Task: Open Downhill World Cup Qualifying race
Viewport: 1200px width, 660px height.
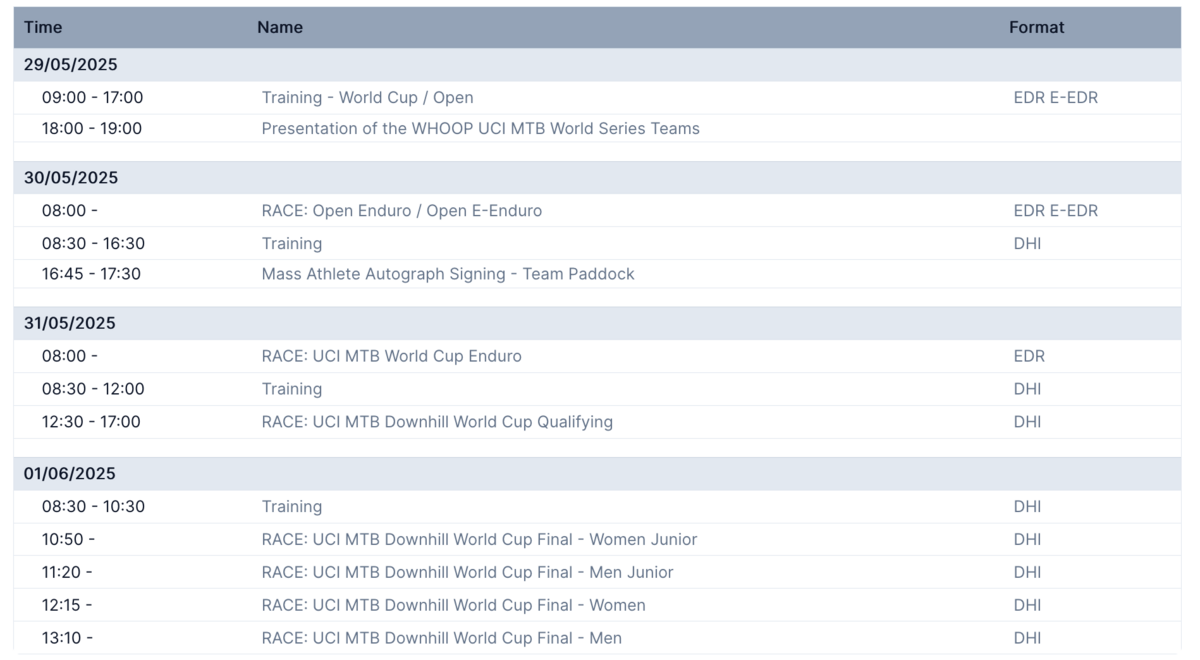Action: 437,422
